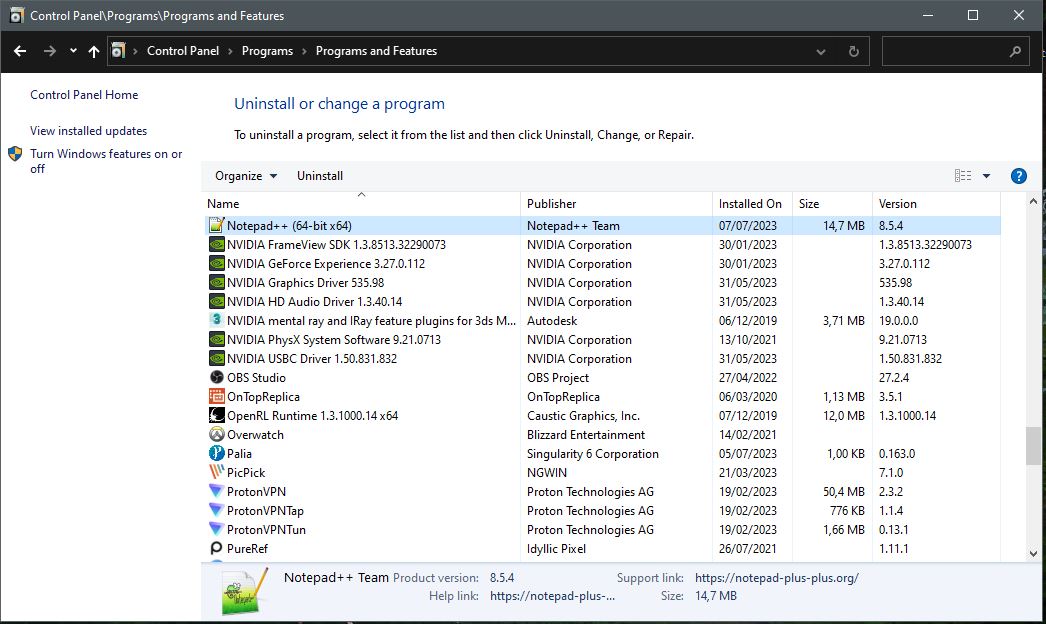This screenshot has width=1046, height=624.
Task: Select 'Idyllic Pixel' publisher cell
Action: pyautogui.click(x=556, y=549)
